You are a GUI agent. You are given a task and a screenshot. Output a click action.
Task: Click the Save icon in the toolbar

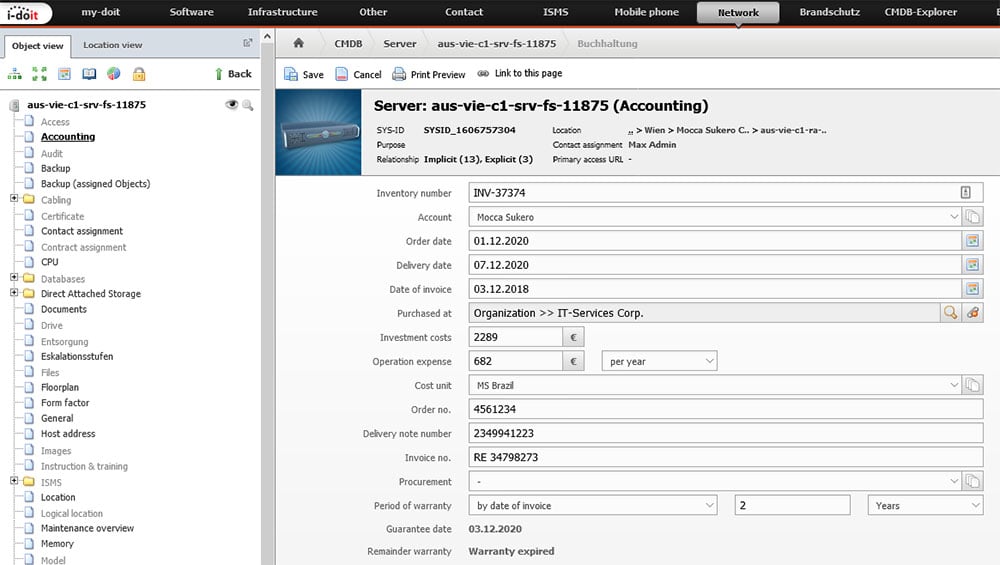coord(291,74)
